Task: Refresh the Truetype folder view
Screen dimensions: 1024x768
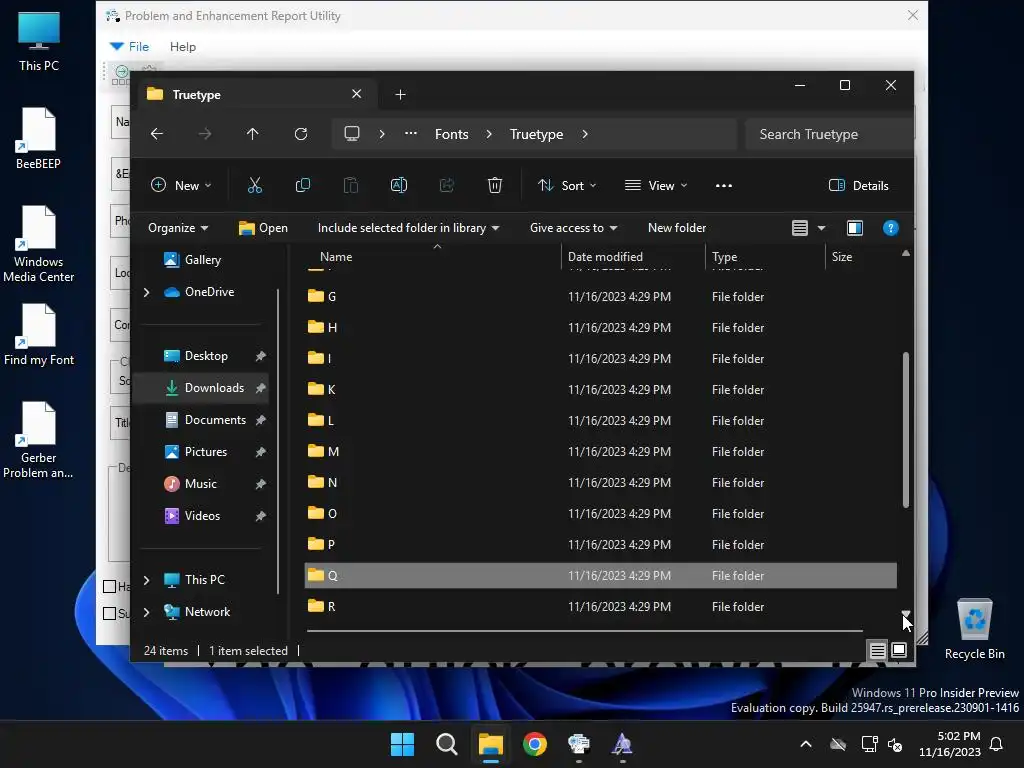Action: (x=300, y=134)
